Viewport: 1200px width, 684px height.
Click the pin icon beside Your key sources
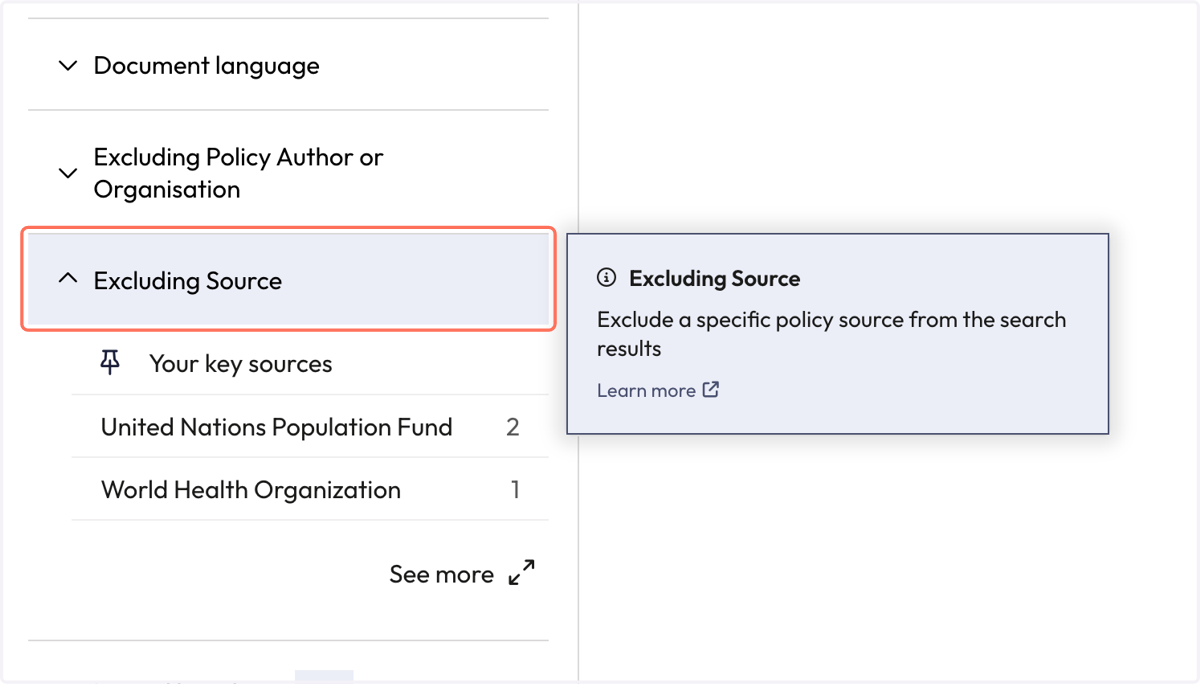pos(110,363)
